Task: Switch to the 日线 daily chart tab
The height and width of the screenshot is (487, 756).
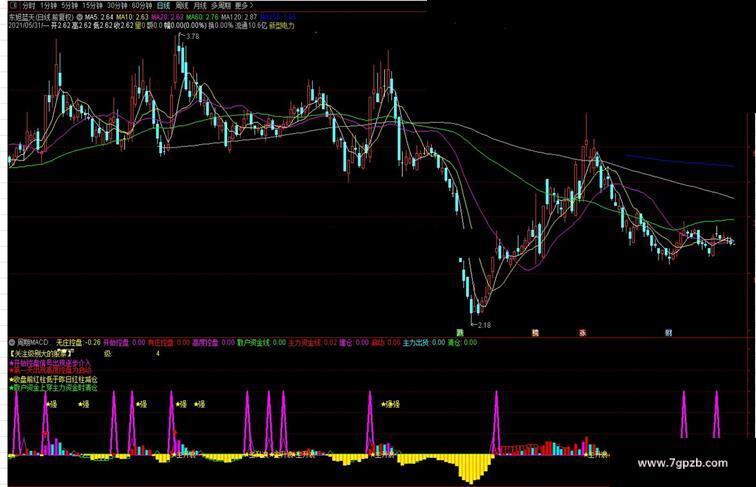Action: coord(163,6)
